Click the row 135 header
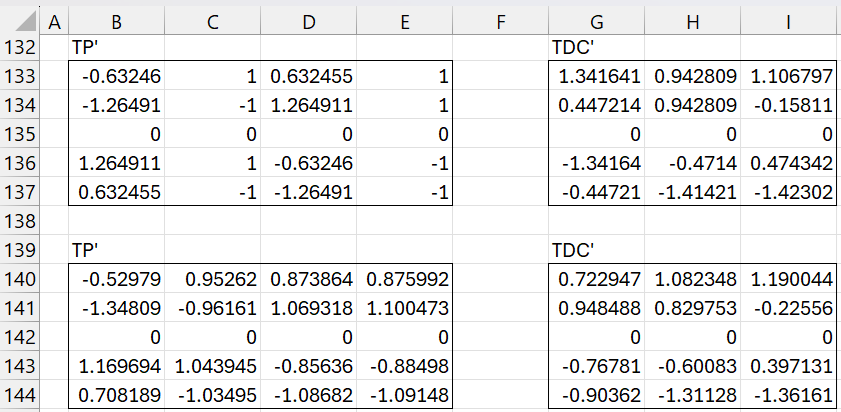The width and height of the screenshot is (841, 412). (x=20, y=133)
